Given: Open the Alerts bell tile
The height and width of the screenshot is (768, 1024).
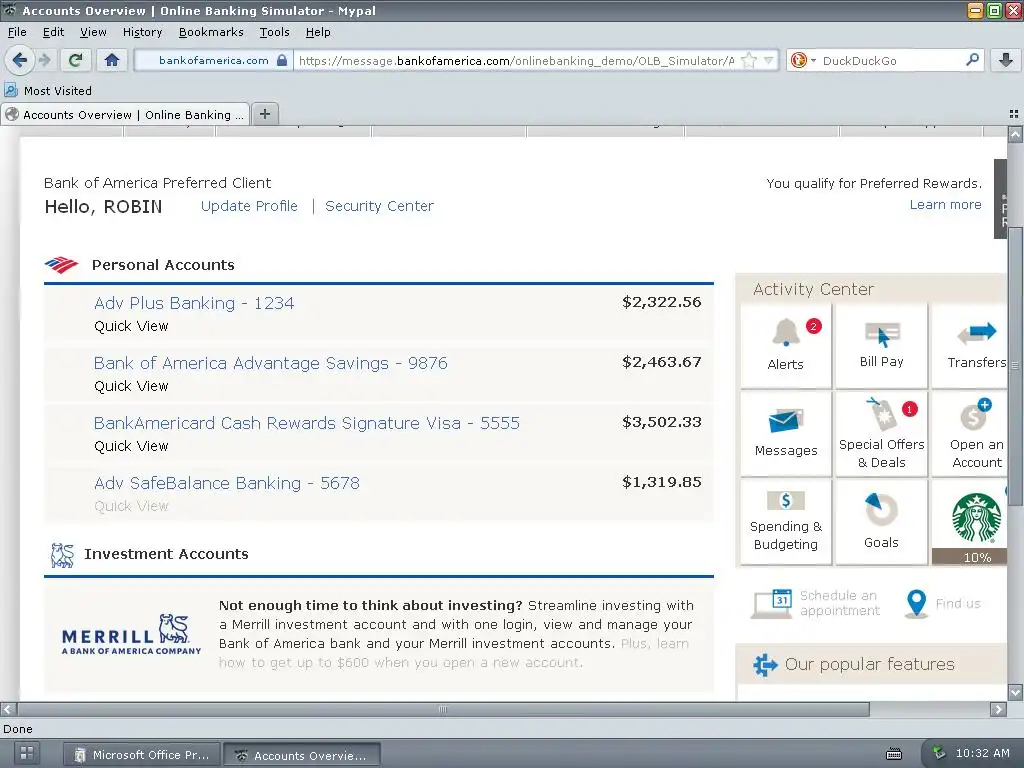Looking at the screenshot, I should coord(786,345).
